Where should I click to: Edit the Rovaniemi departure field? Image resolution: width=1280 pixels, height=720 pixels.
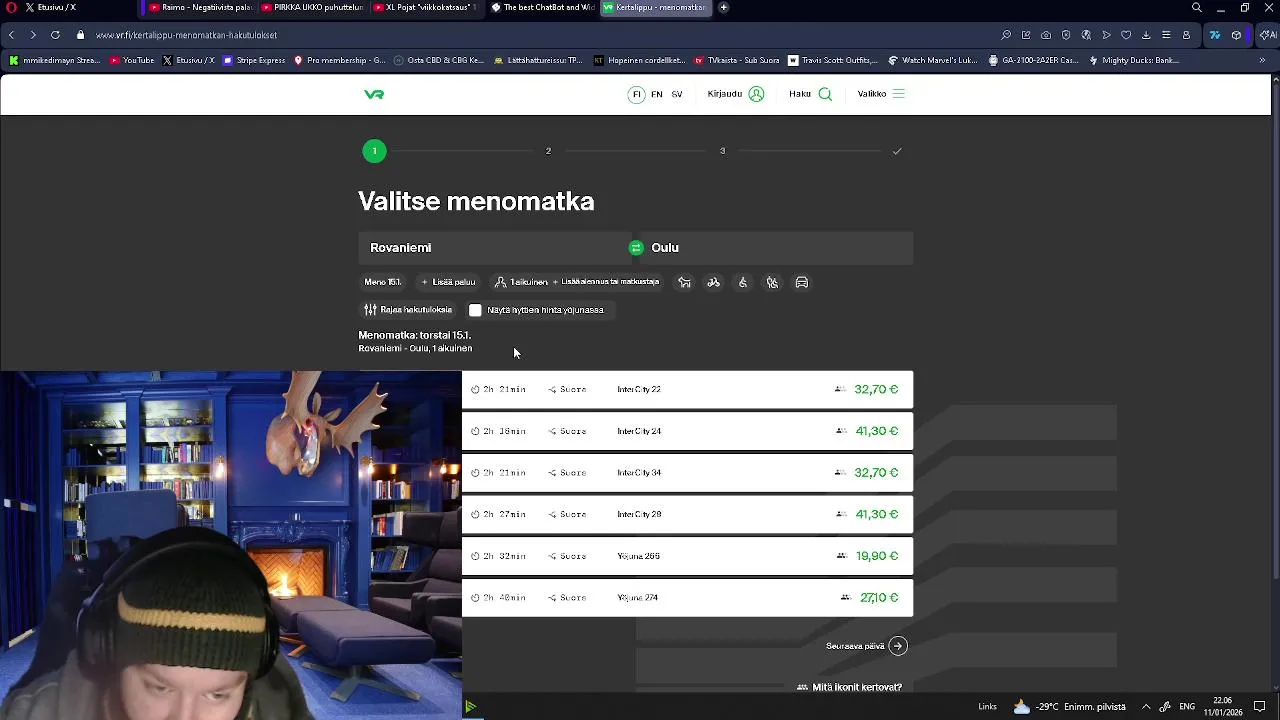(493, 248)
